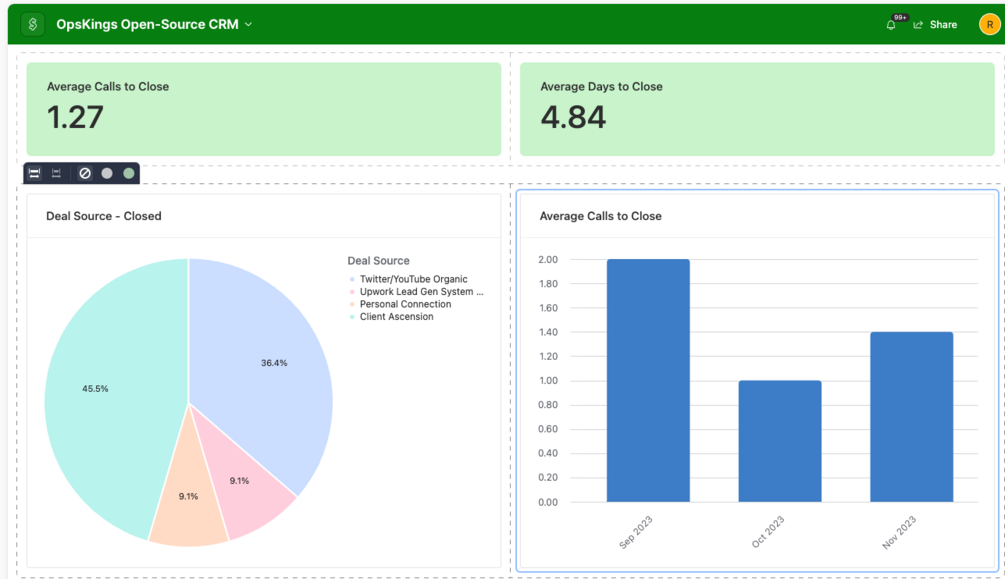Click the Average Days to Close 4.84 card

757,109
